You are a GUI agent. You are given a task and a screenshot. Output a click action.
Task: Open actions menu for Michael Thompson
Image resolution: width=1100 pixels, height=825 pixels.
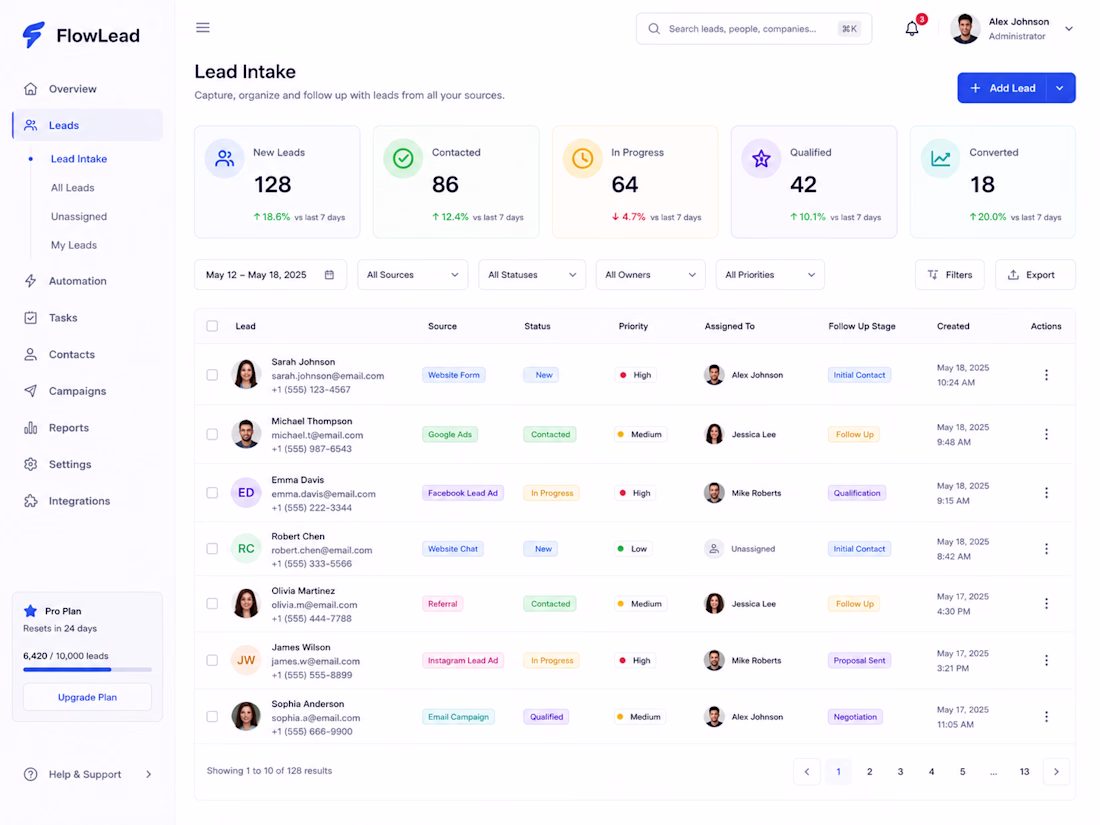tap(1046, 434)
